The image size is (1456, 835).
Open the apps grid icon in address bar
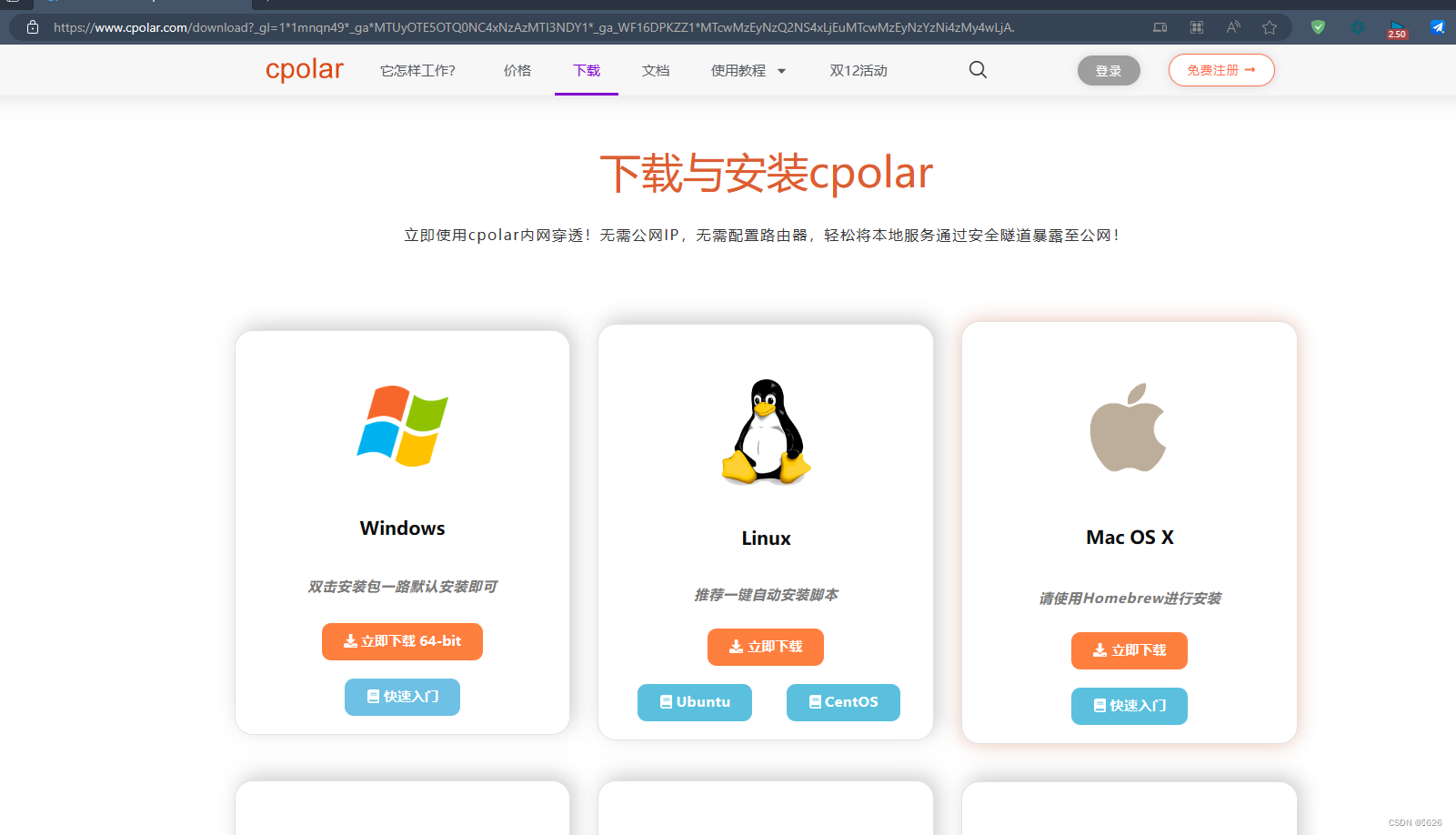[x=1197, y=27]
